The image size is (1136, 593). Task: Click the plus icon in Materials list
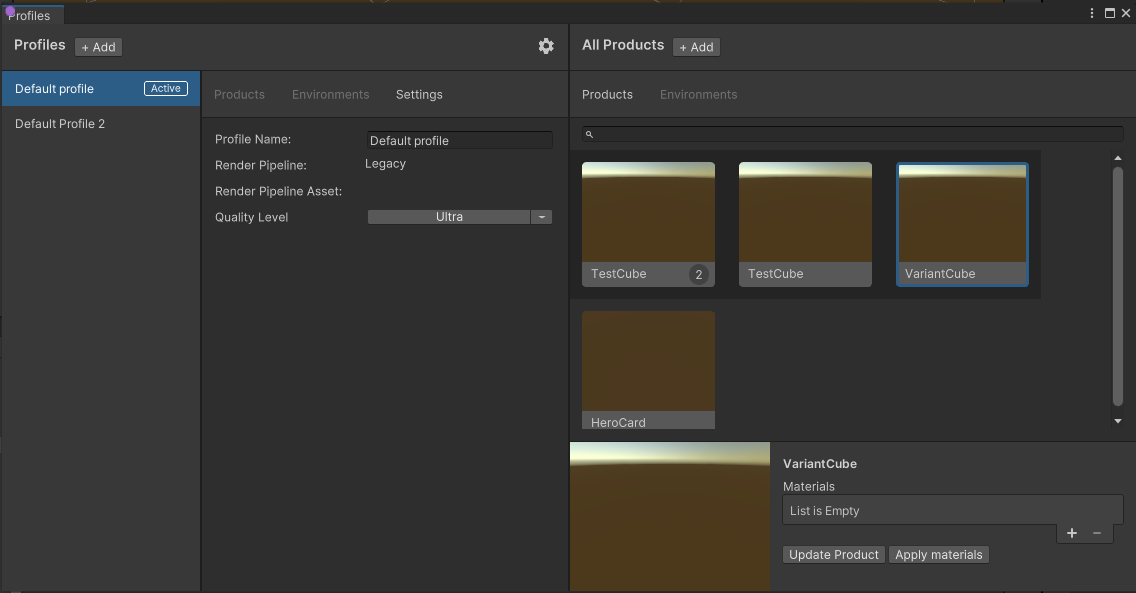click(x=1072, y=533)
